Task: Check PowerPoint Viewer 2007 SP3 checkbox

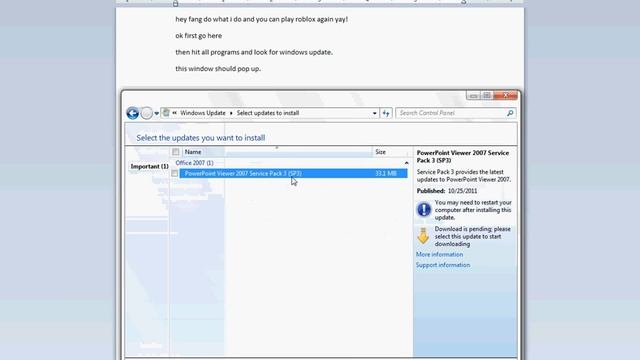Action: [x=174, y=174]
